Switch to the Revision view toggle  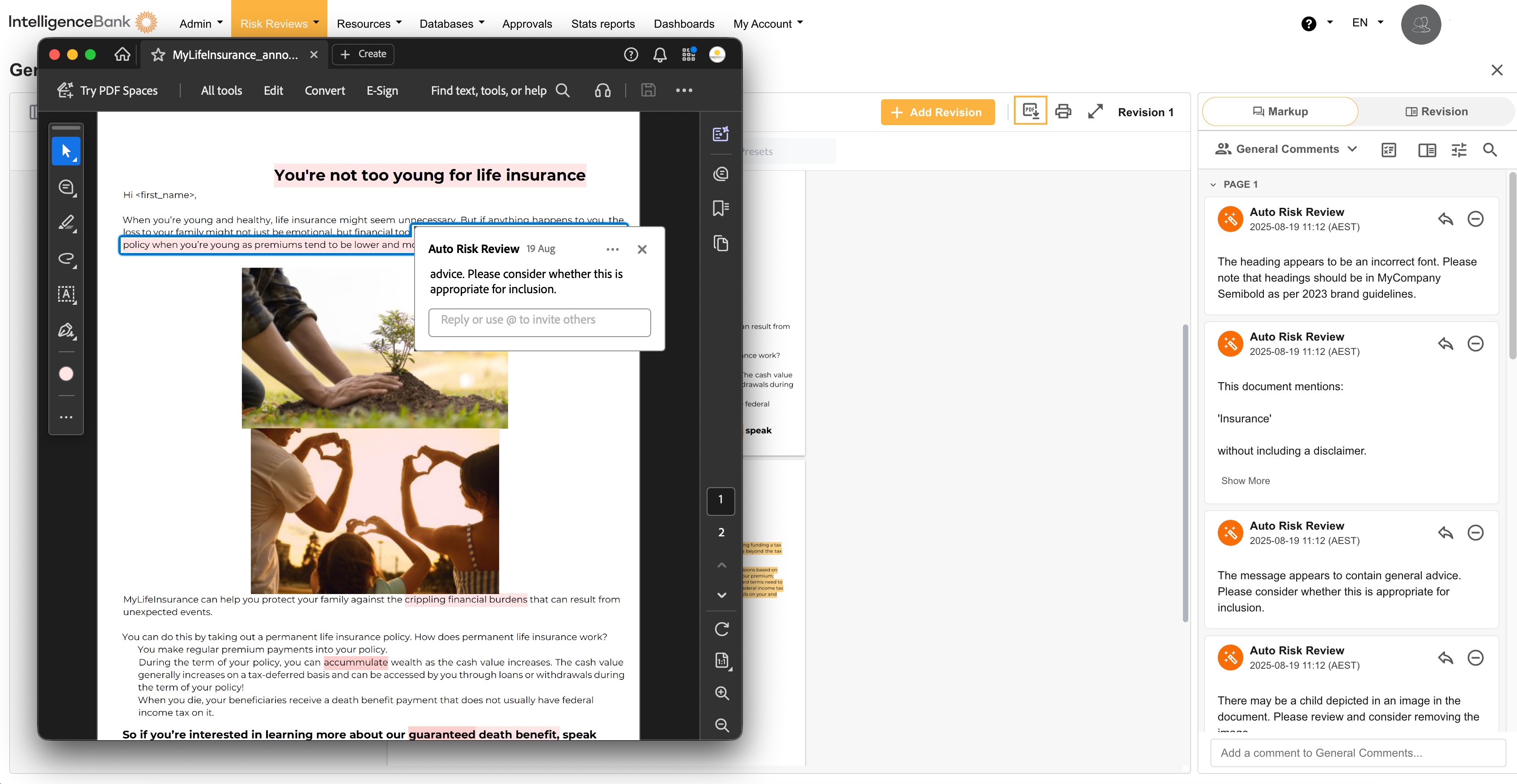[x=1436, y=112]
